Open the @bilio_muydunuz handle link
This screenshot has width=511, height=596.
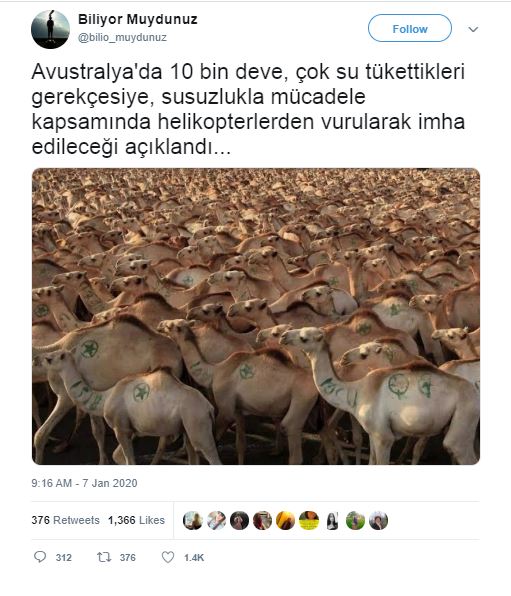[122, 37]
